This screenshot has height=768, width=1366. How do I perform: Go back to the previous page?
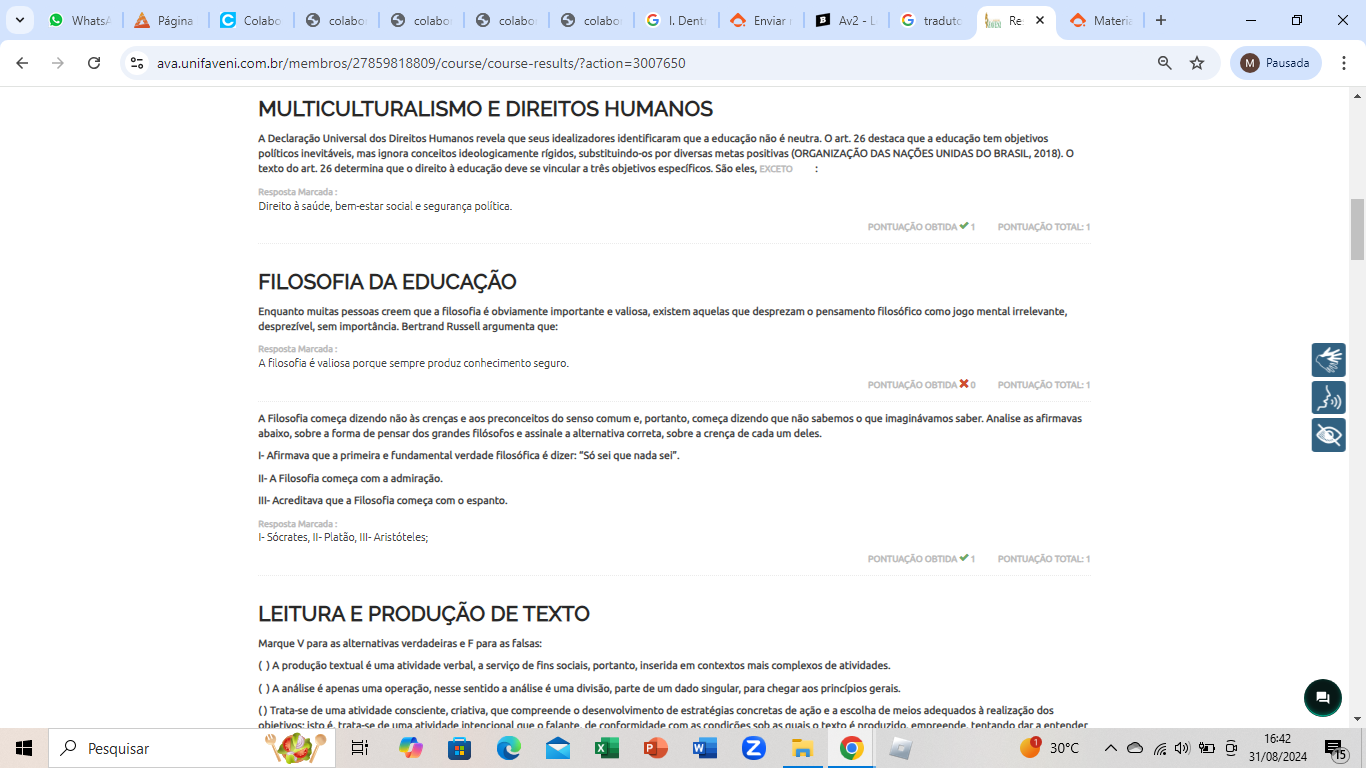point(22,63)
